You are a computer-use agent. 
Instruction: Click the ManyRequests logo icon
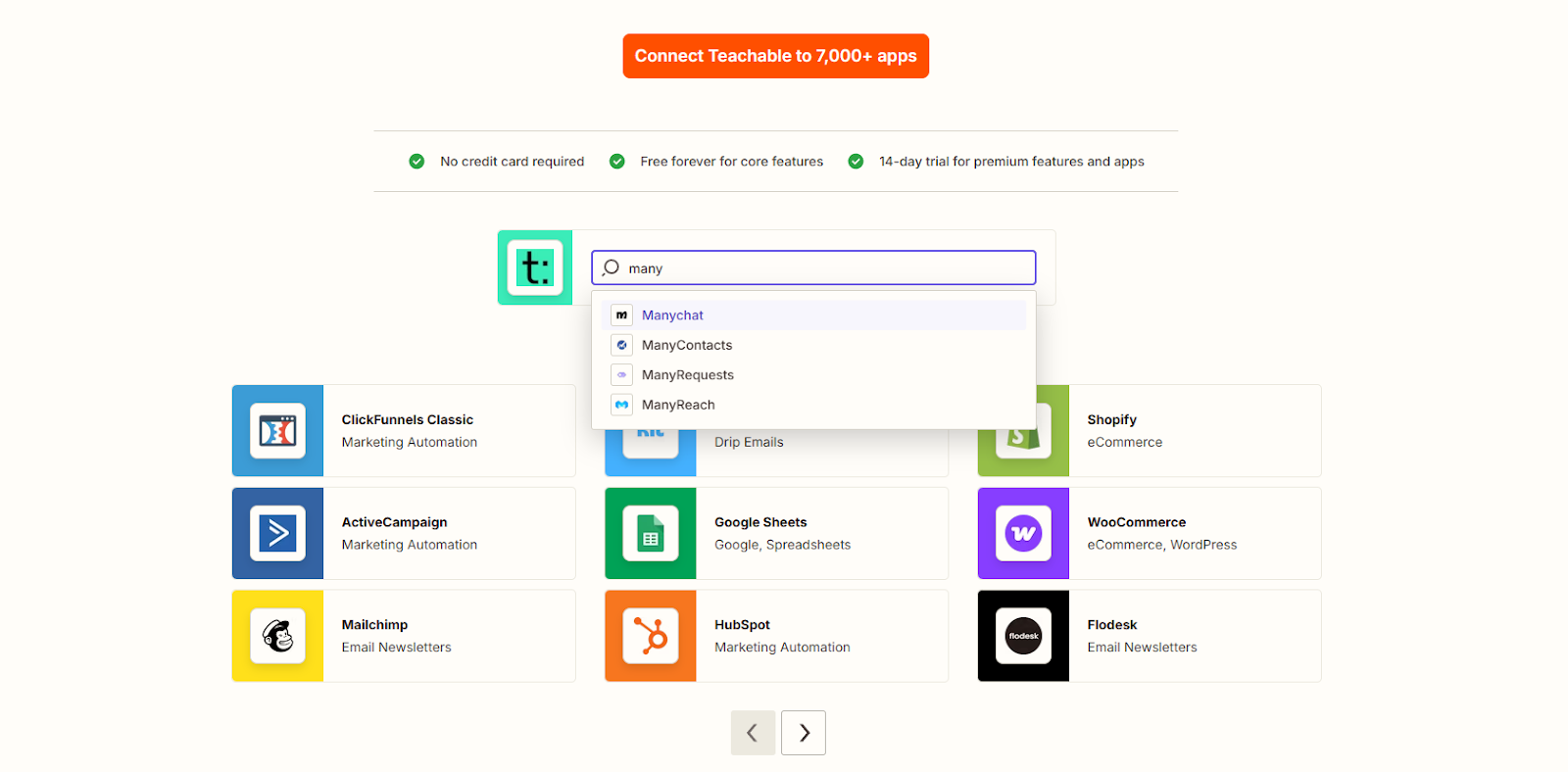(x=621, y=375)
